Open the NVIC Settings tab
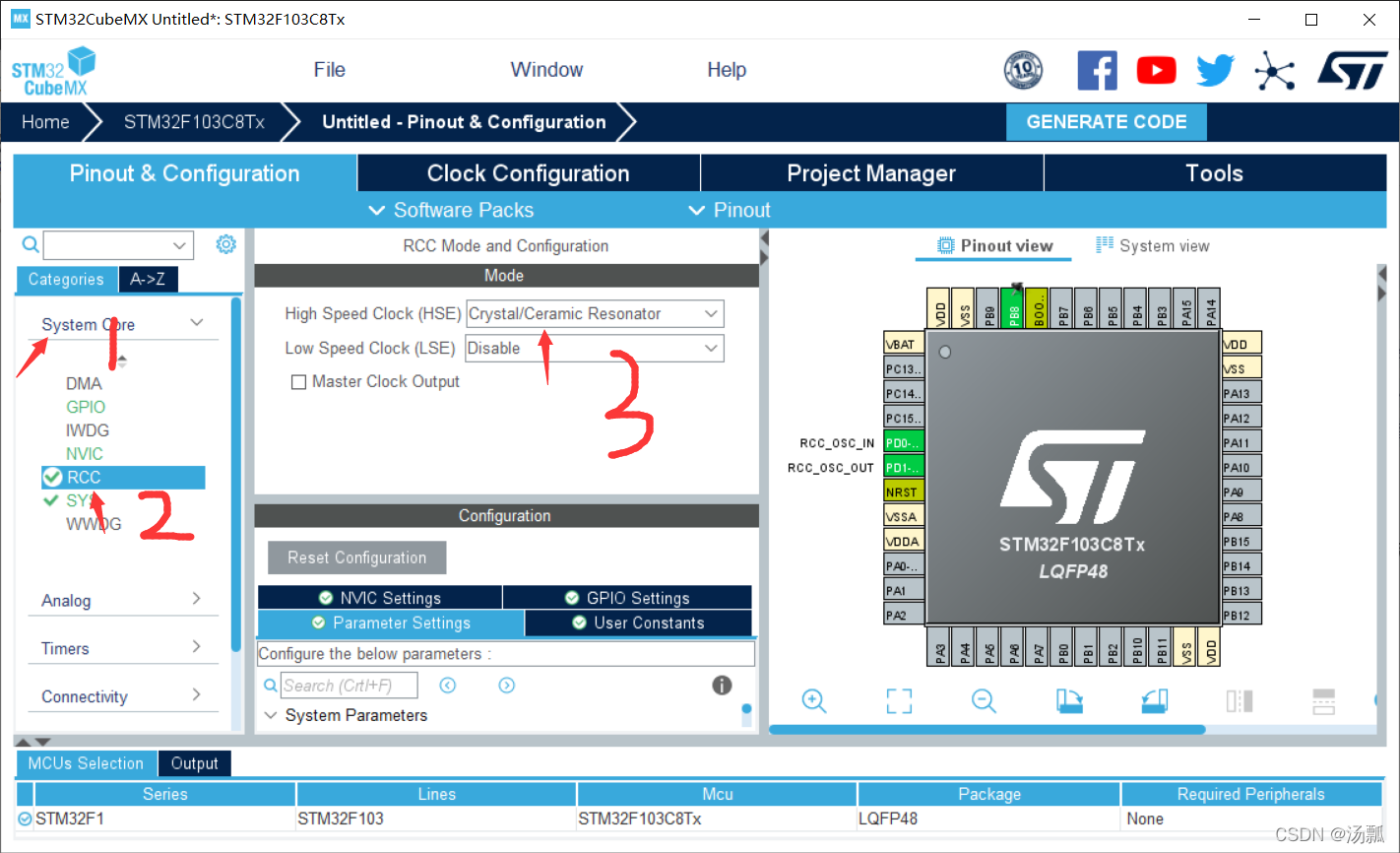 tap(380, 598)
